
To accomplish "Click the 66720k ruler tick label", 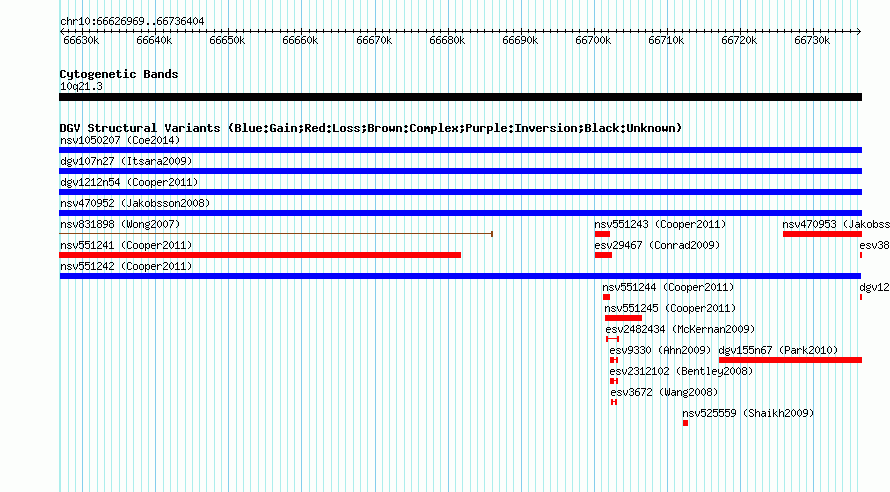I will [739, 40].
